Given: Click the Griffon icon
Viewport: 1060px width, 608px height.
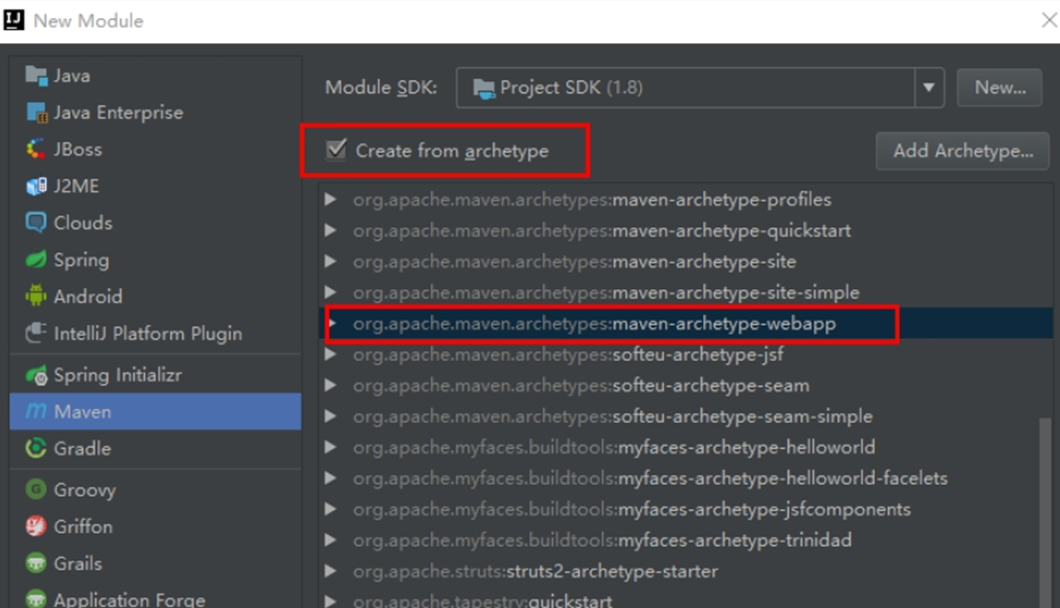Looking at the screenshot, I should coord(36,526).
